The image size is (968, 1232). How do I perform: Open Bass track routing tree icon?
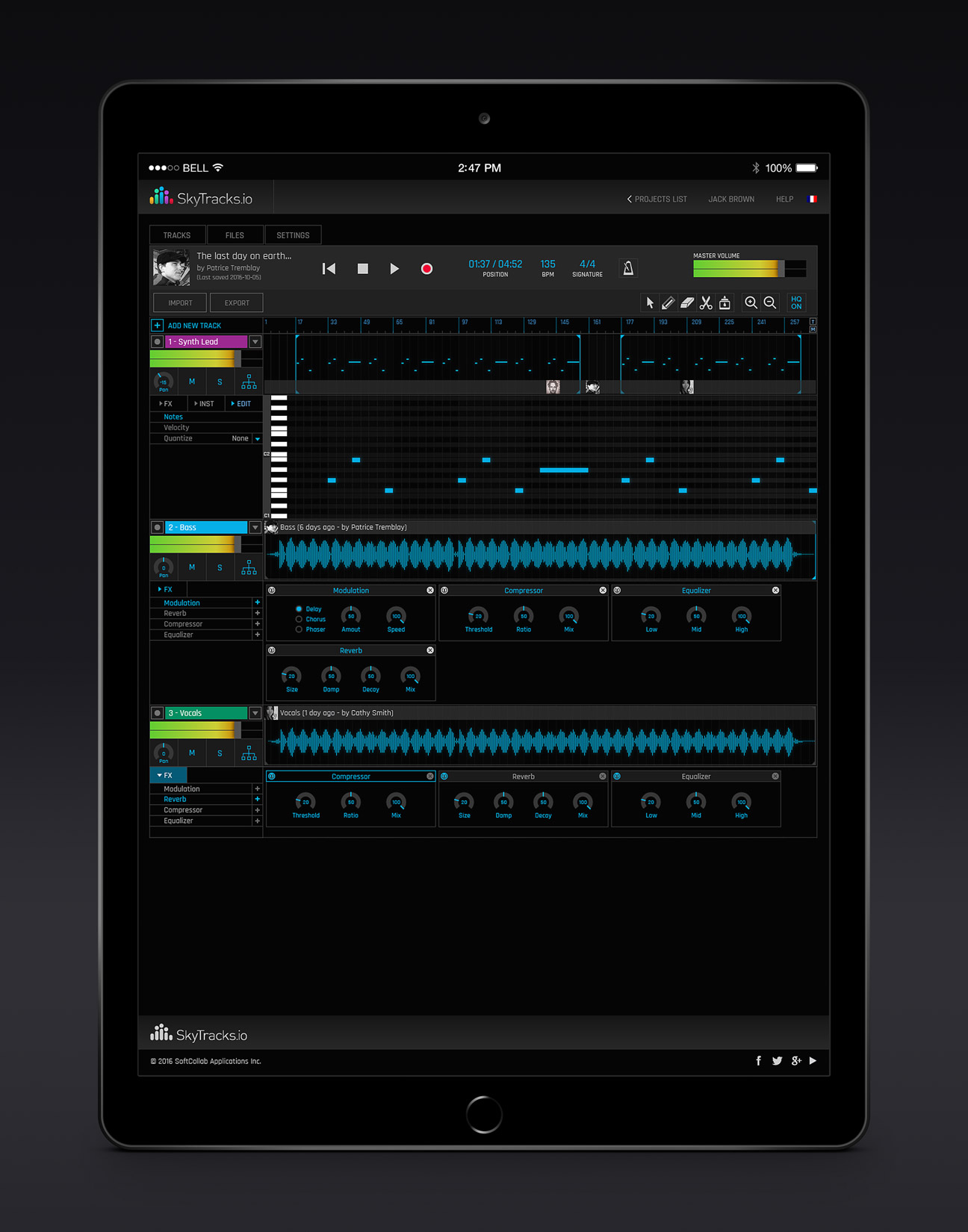tap(249, 568)
